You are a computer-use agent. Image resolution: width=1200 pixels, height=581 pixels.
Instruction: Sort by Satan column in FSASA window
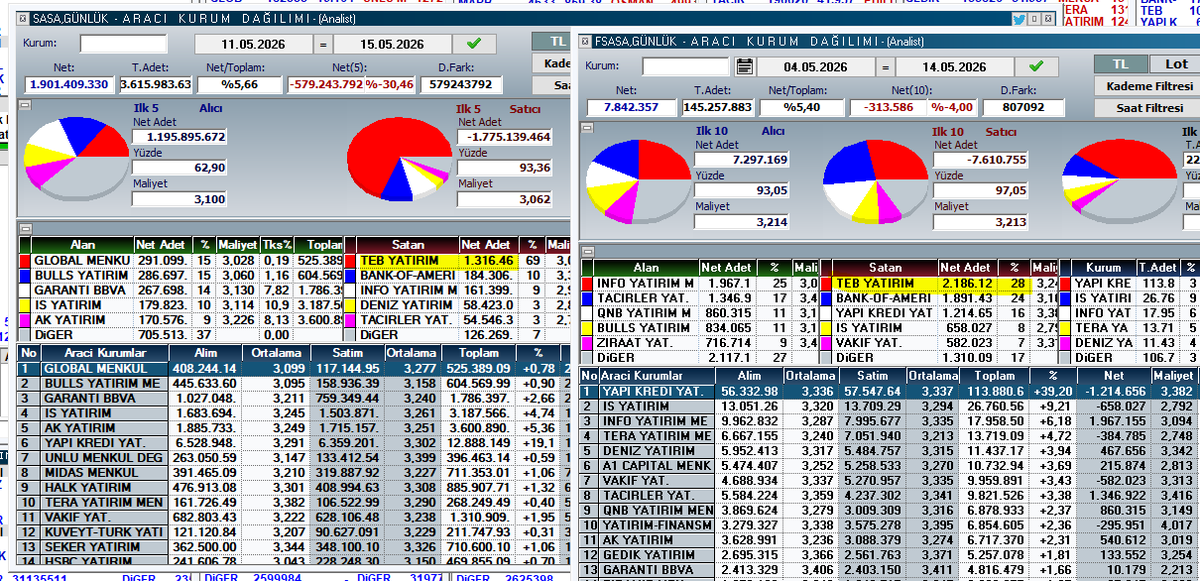tap(885, 267)
